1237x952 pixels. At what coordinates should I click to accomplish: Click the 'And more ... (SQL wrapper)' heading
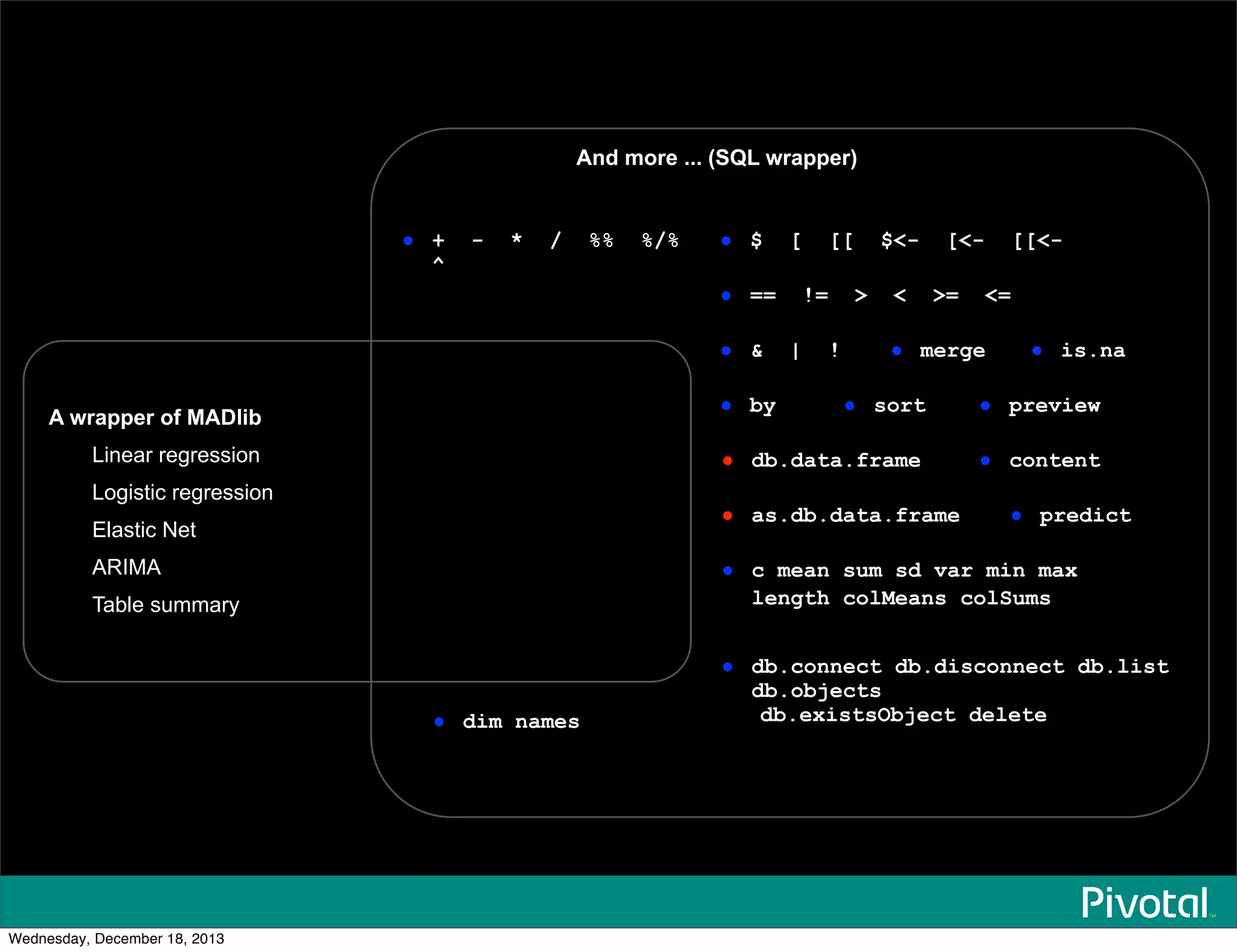[716, 158]
